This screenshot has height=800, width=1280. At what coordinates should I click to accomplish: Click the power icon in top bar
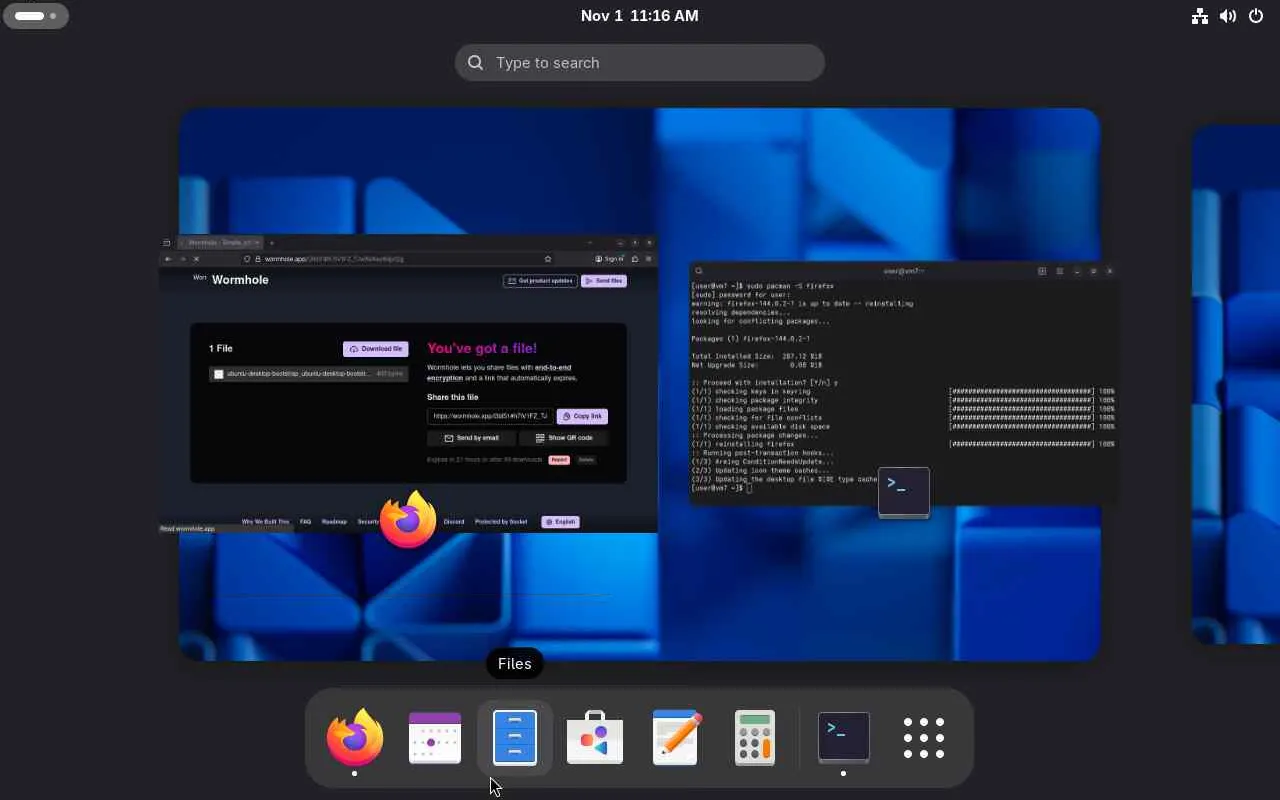click(x=1256, y=16)
